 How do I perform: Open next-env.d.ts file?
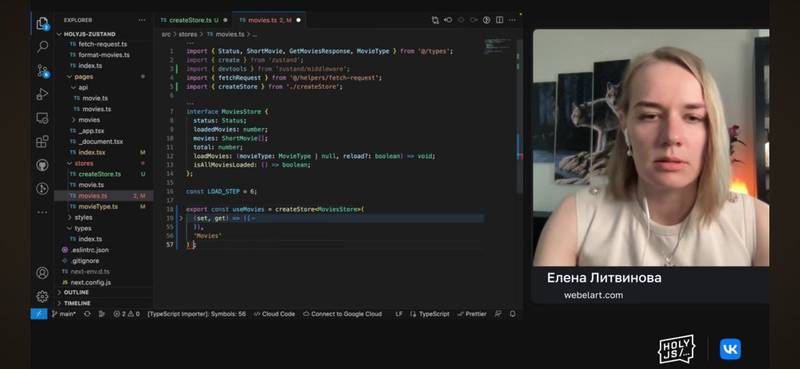click(x=90, y=272)
